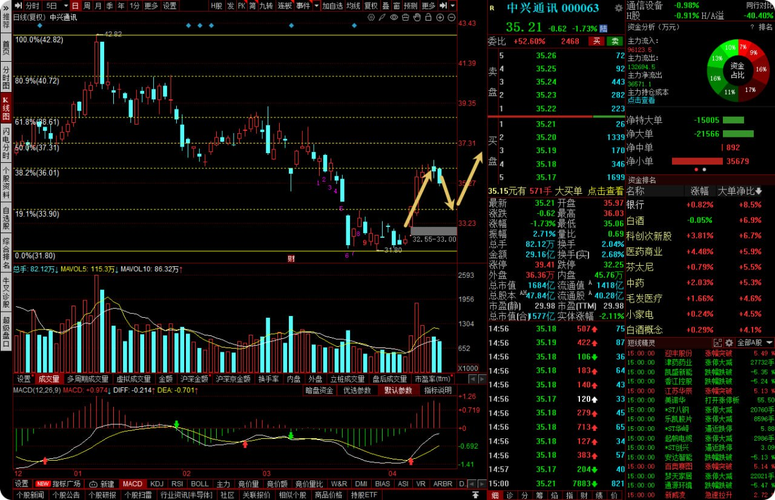The image size is (775, 500).
Task: Select 成交量 volume indicator tab
Action: pyautogui.click(x=48, y=379)
